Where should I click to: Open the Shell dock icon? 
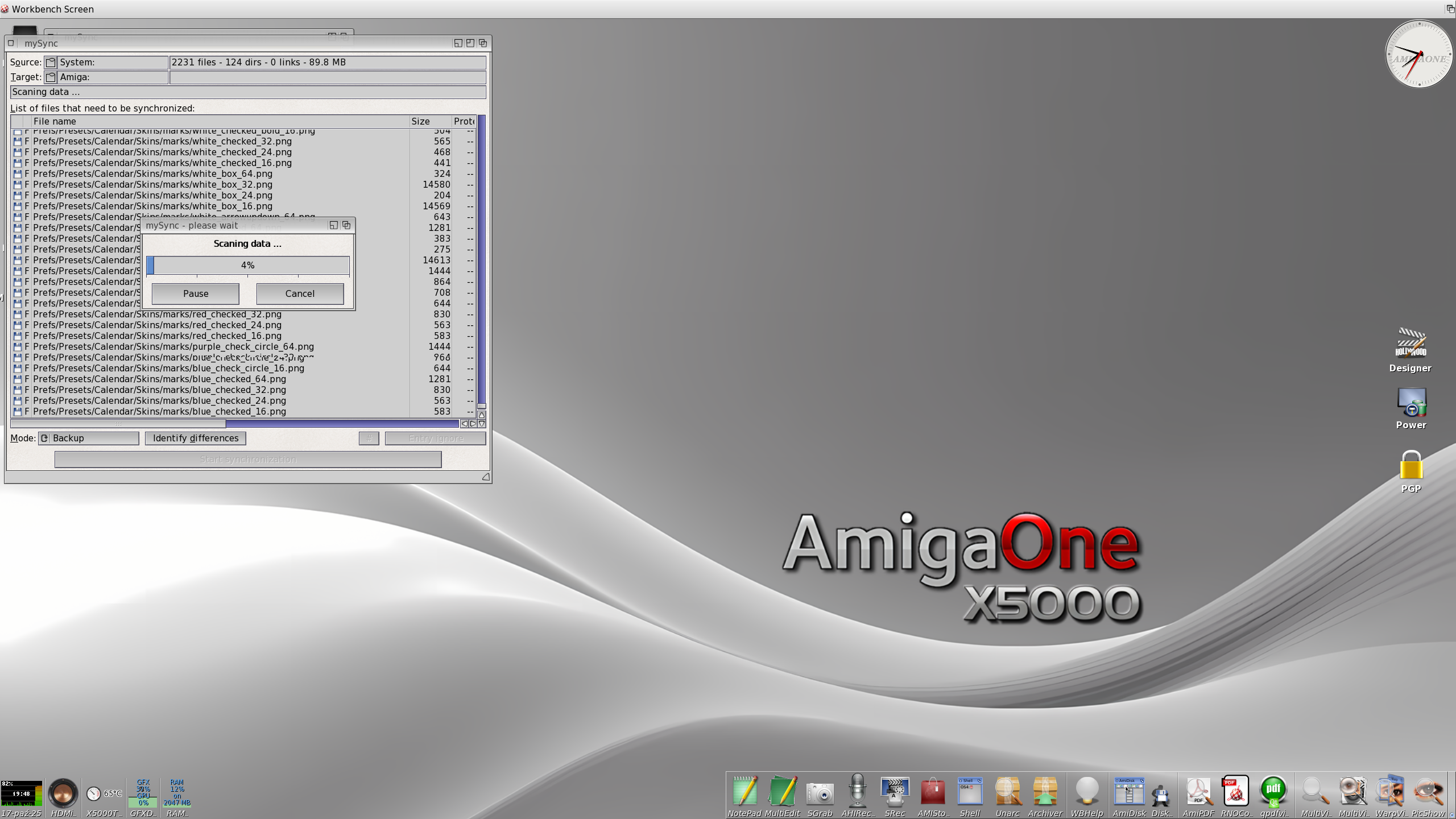click(969, 792)
